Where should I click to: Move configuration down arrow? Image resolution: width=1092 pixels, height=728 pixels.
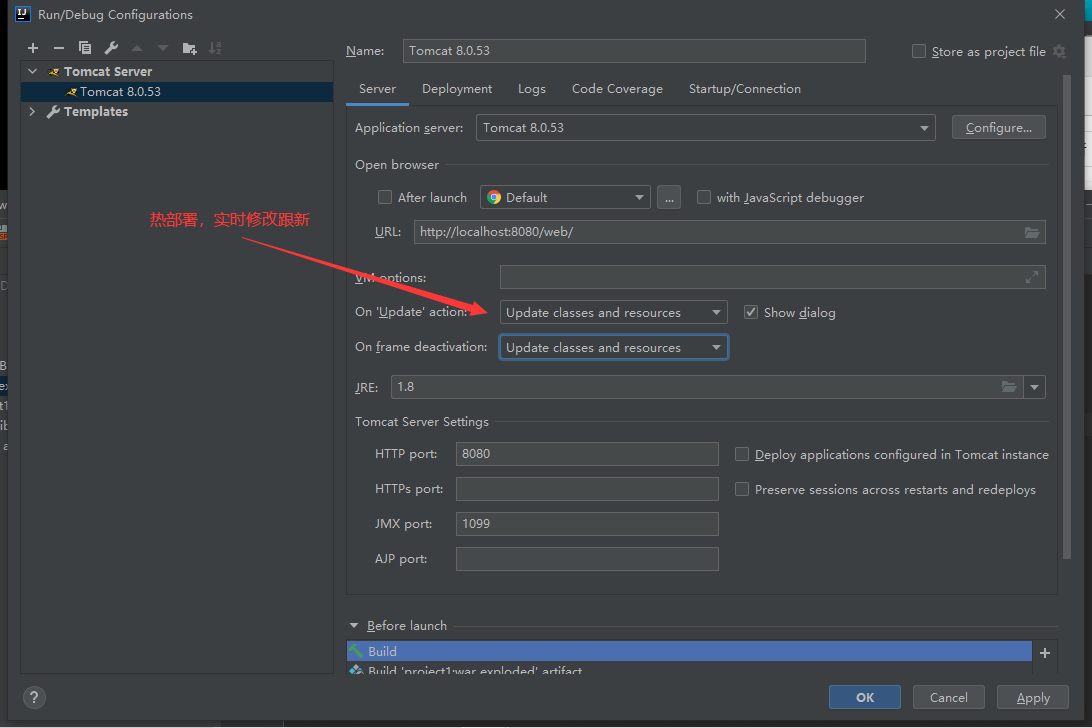tap(163, 48)
